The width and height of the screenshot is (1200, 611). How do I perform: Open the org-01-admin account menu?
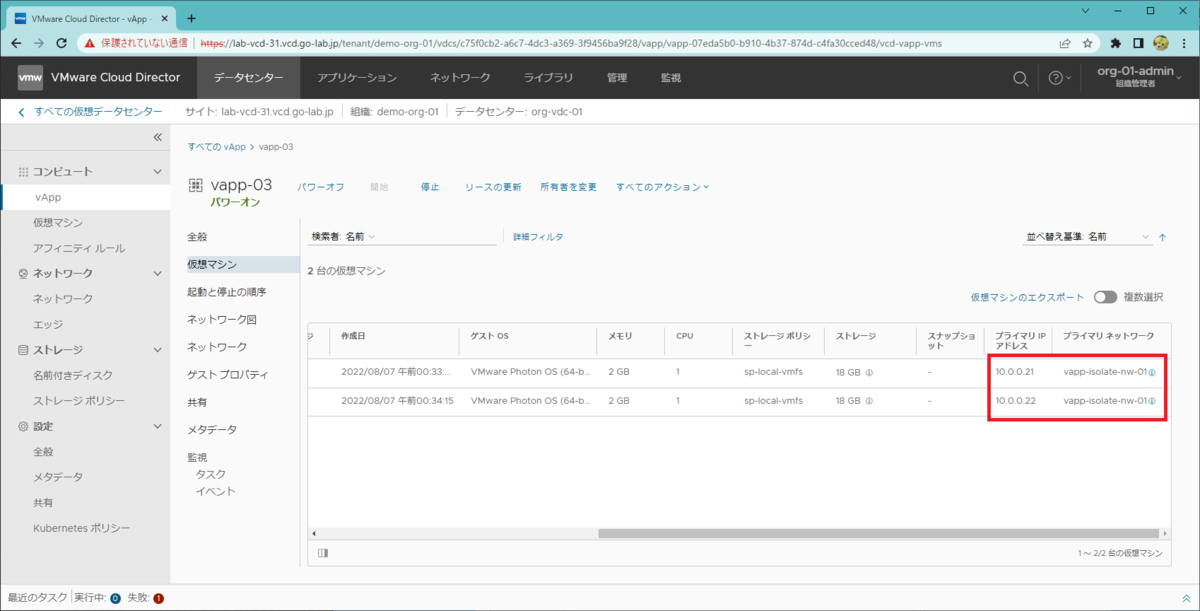coord(1137,77)
